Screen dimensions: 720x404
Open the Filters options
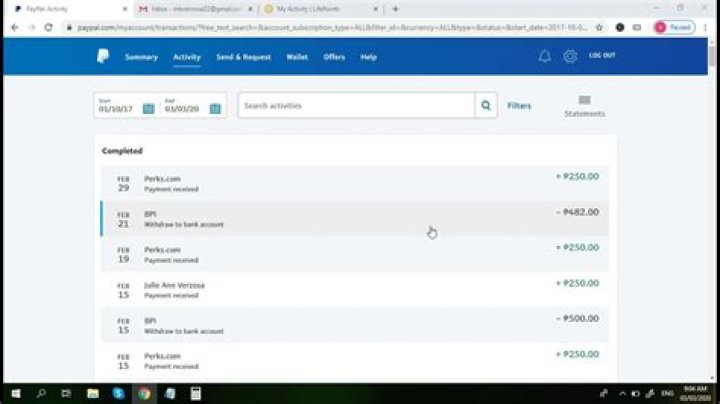519,106
